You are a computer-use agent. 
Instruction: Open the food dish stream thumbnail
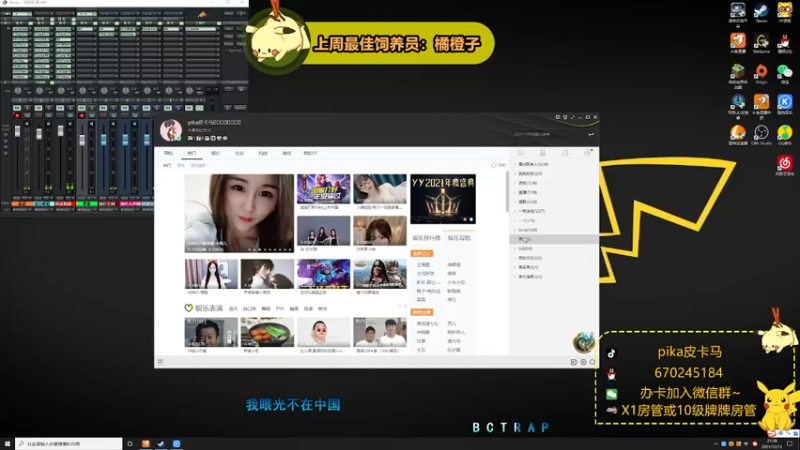point(267,332)
